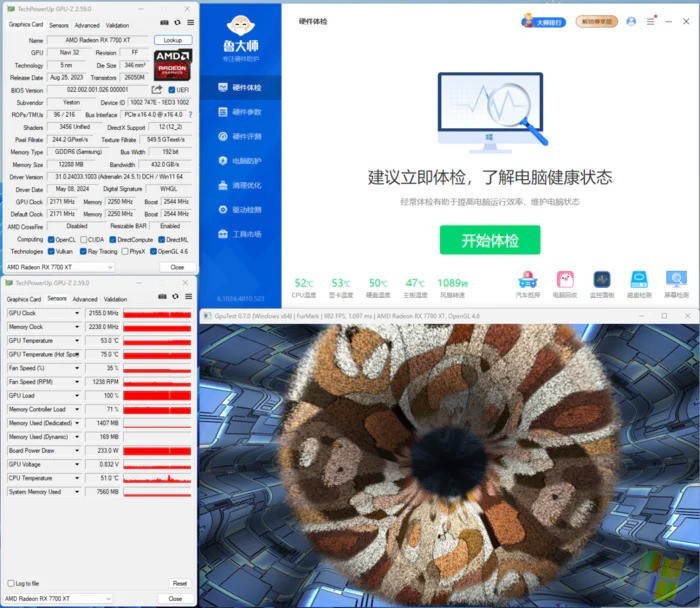Toggle DirectML checkbox

click(162, 240)
